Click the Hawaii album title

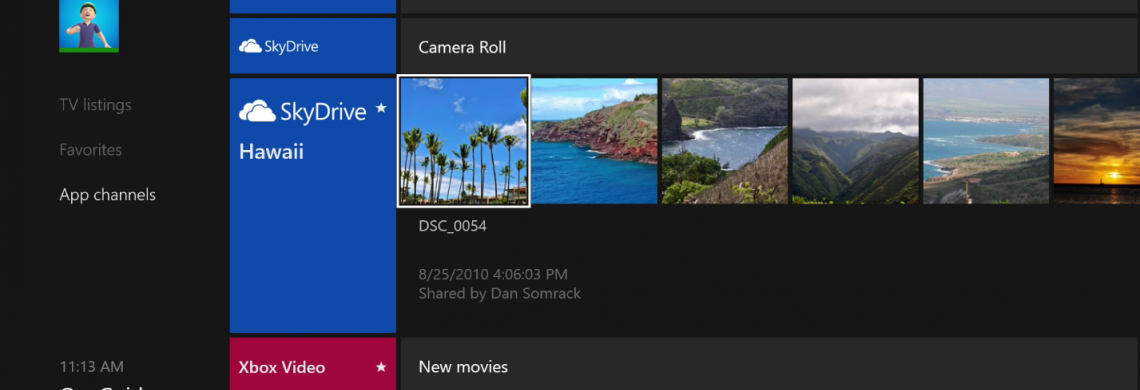click(x=271, y=152)
